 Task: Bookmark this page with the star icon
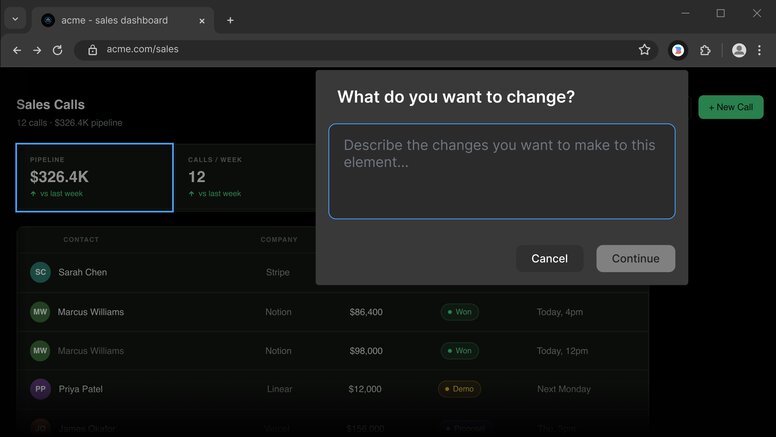644,49
